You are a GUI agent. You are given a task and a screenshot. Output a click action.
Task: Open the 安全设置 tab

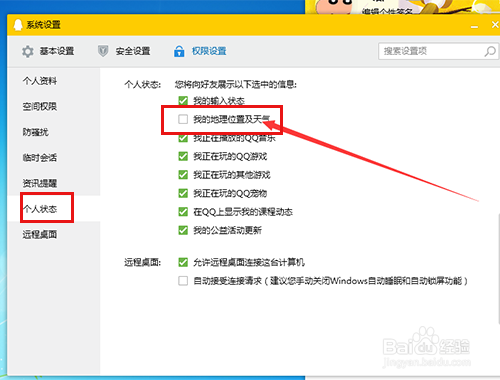point(124,51)
